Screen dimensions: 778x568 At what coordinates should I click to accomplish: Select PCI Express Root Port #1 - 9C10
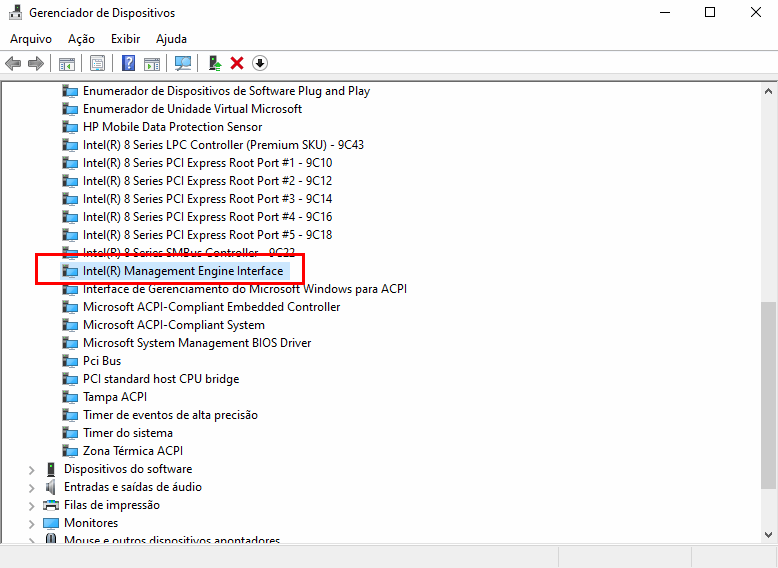click(x=207, y=163)
